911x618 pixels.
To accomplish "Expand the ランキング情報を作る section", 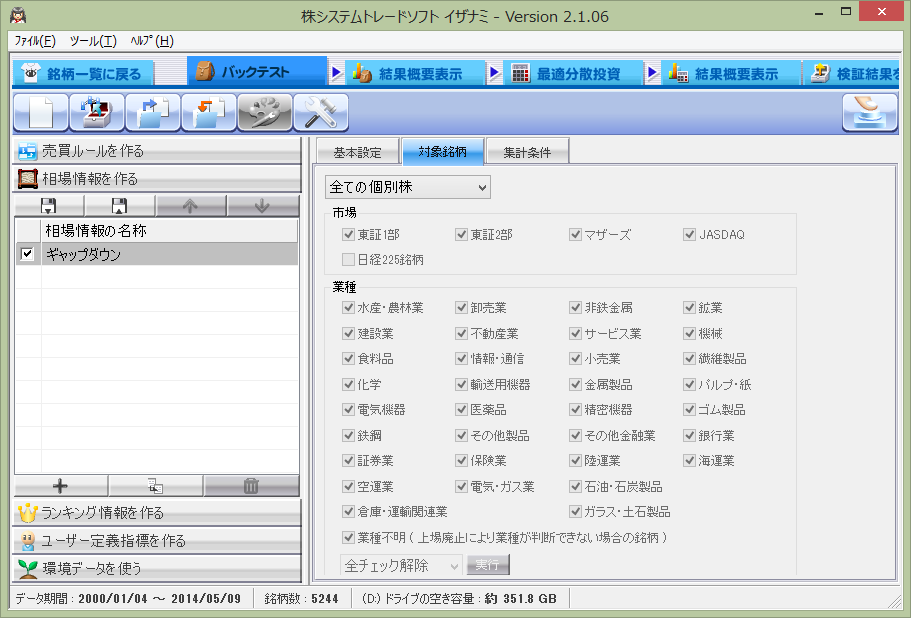I will point(157,512).
